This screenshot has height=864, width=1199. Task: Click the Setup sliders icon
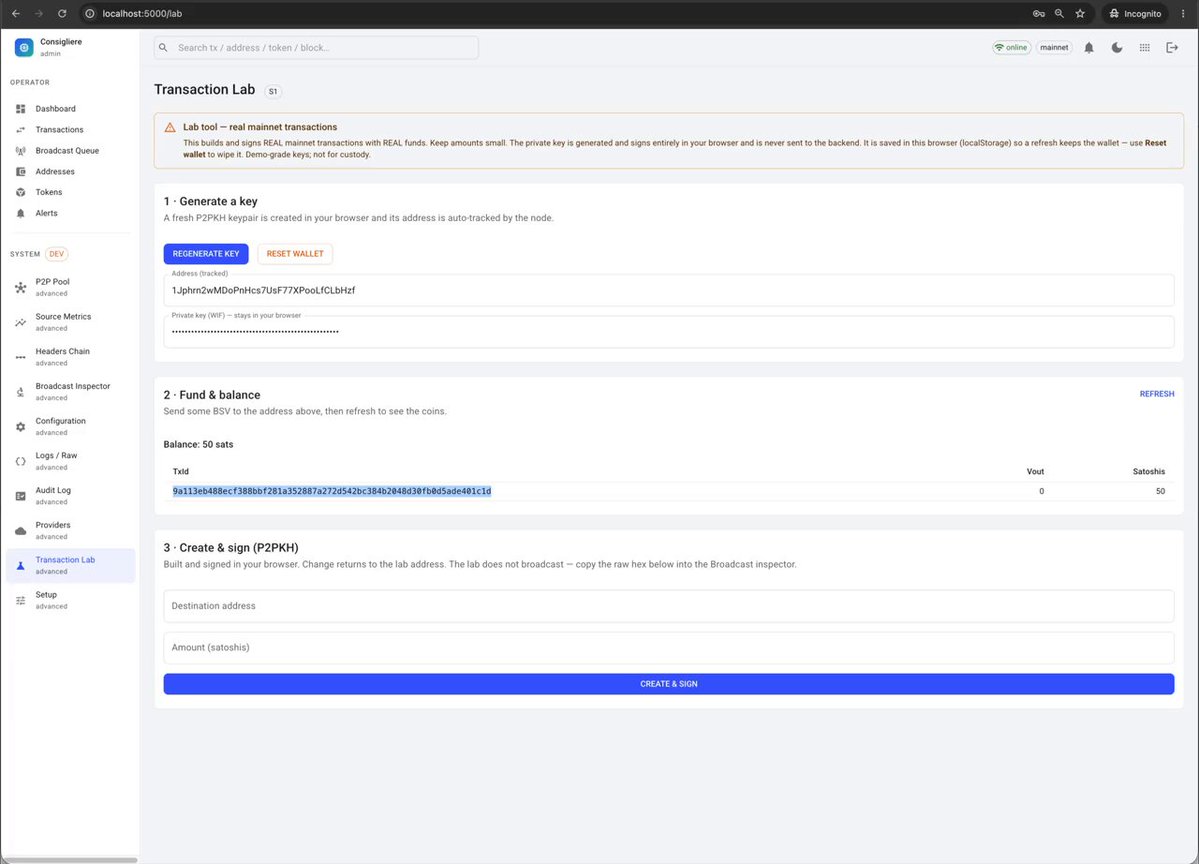(x=21, y=600)
